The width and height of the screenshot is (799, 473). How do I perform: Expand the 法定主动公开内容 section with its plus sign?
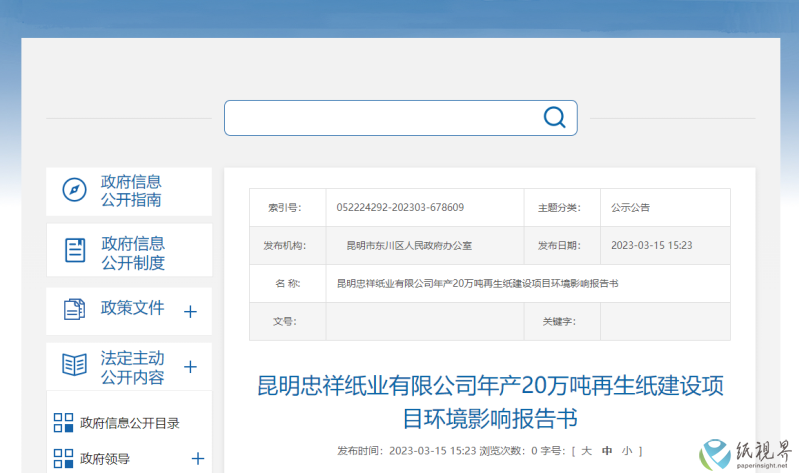[190, 366]
